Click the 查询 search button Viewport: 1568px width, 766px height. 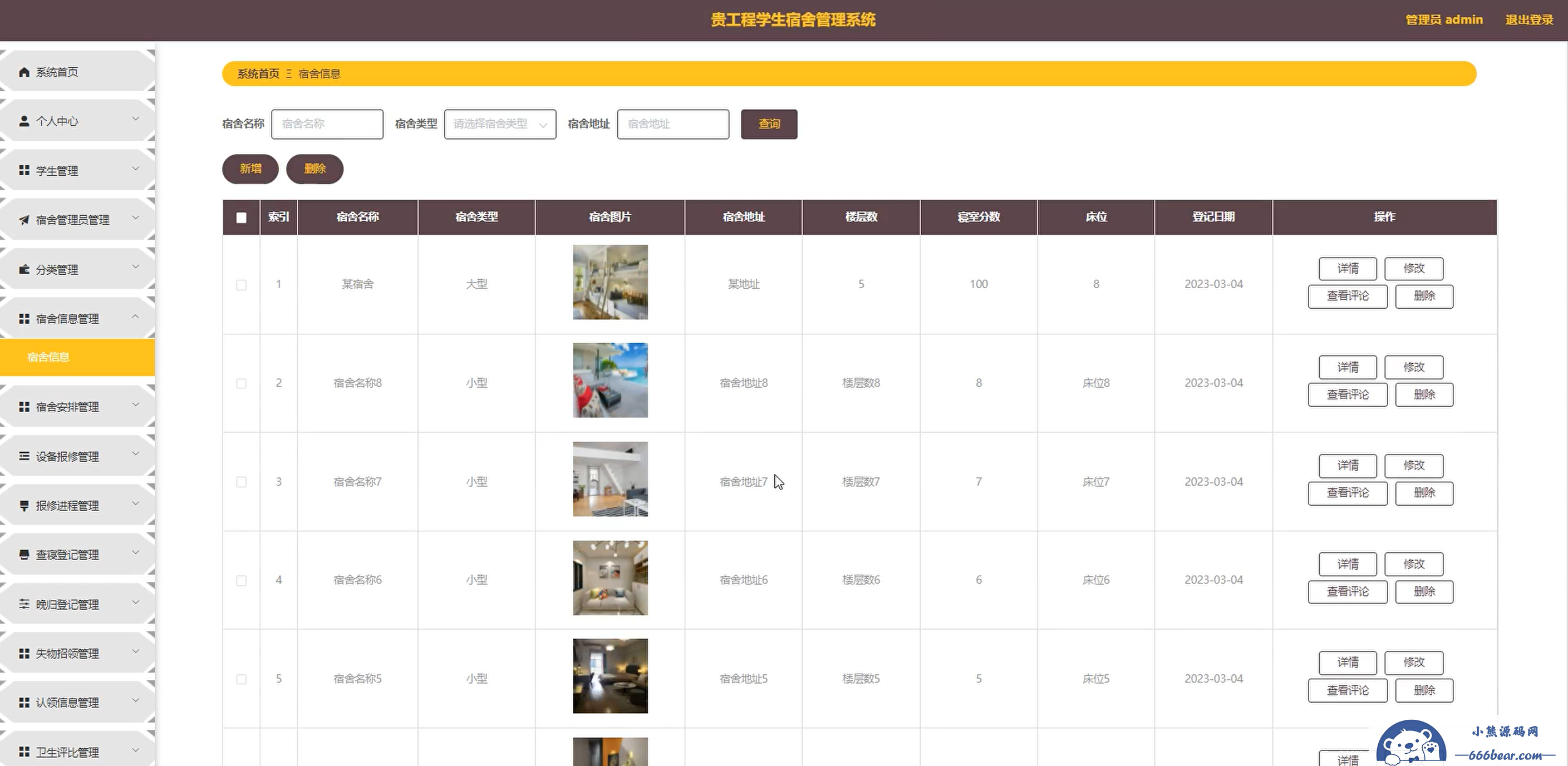click(769, 124)
